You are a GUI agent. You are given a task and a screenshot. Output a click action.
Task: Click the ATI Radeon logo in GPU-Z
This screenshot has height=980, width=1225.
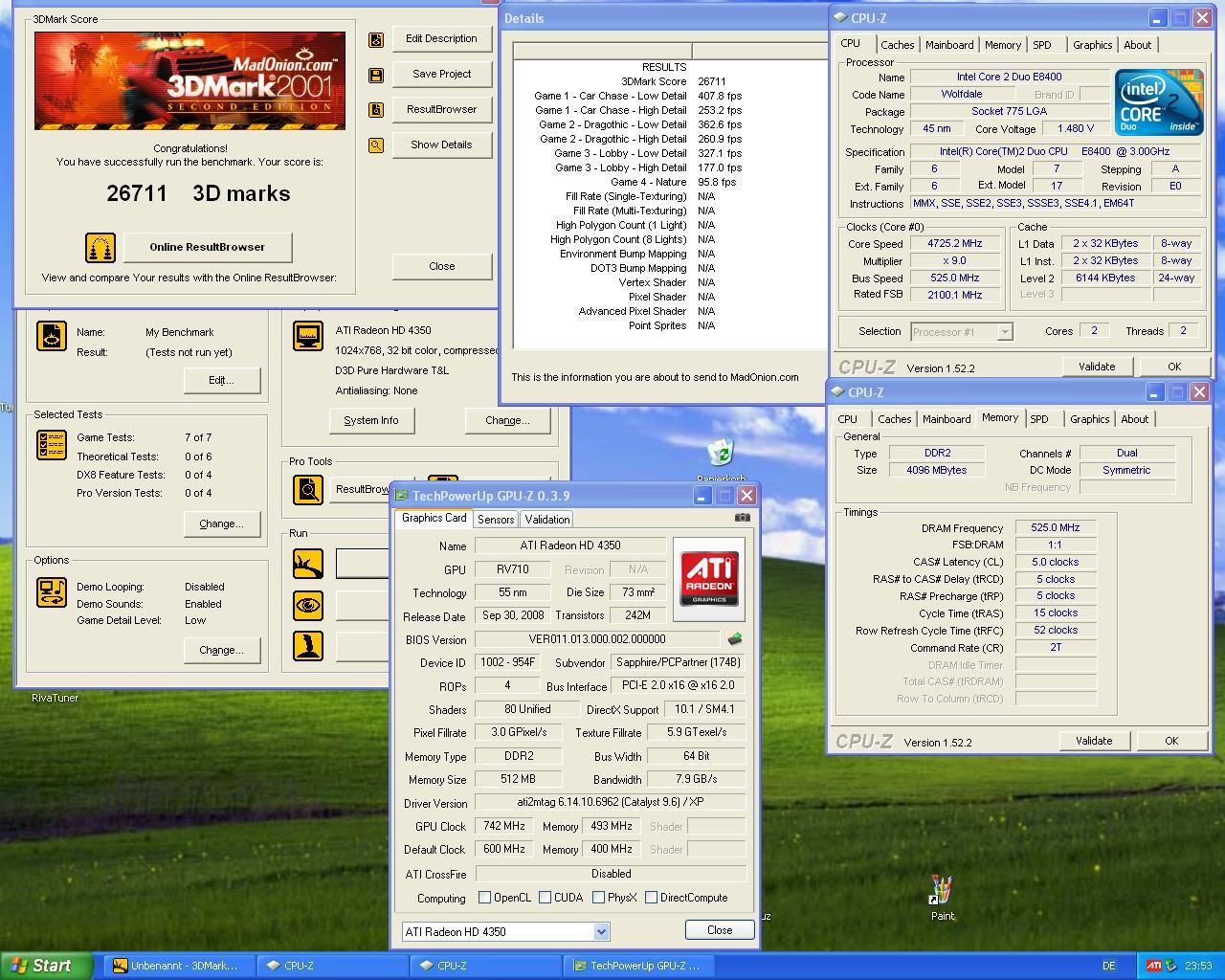point(709,577)
